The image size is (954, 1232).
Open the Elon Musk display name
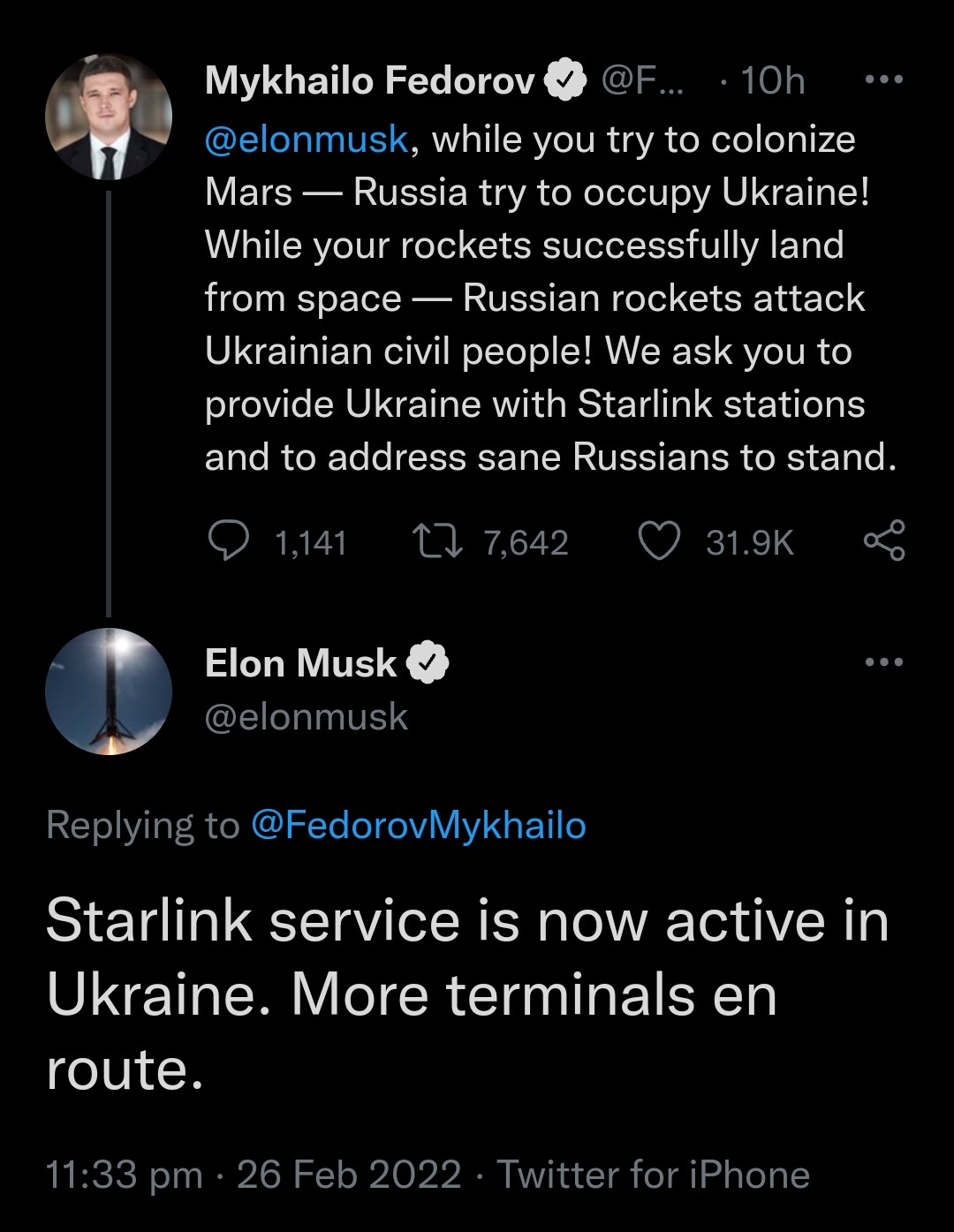click(x=301, y=663)
